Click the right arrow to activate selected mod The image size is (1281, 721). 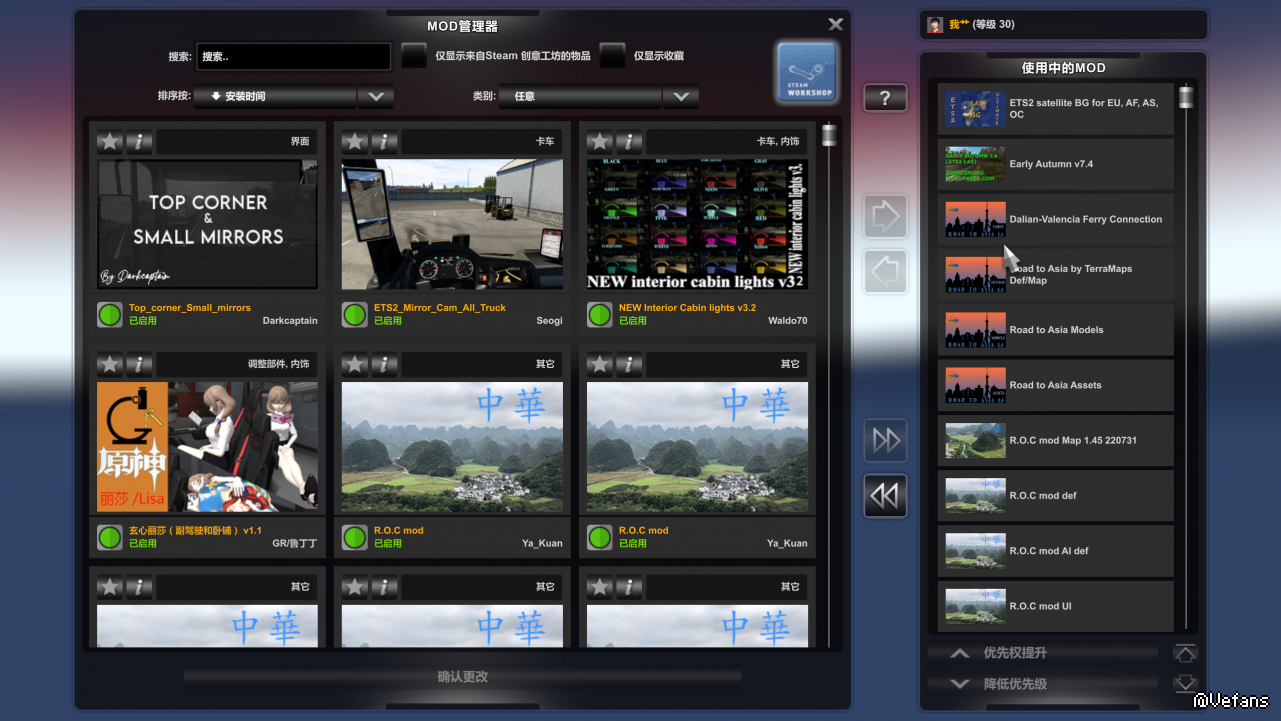tap(885, 216)
